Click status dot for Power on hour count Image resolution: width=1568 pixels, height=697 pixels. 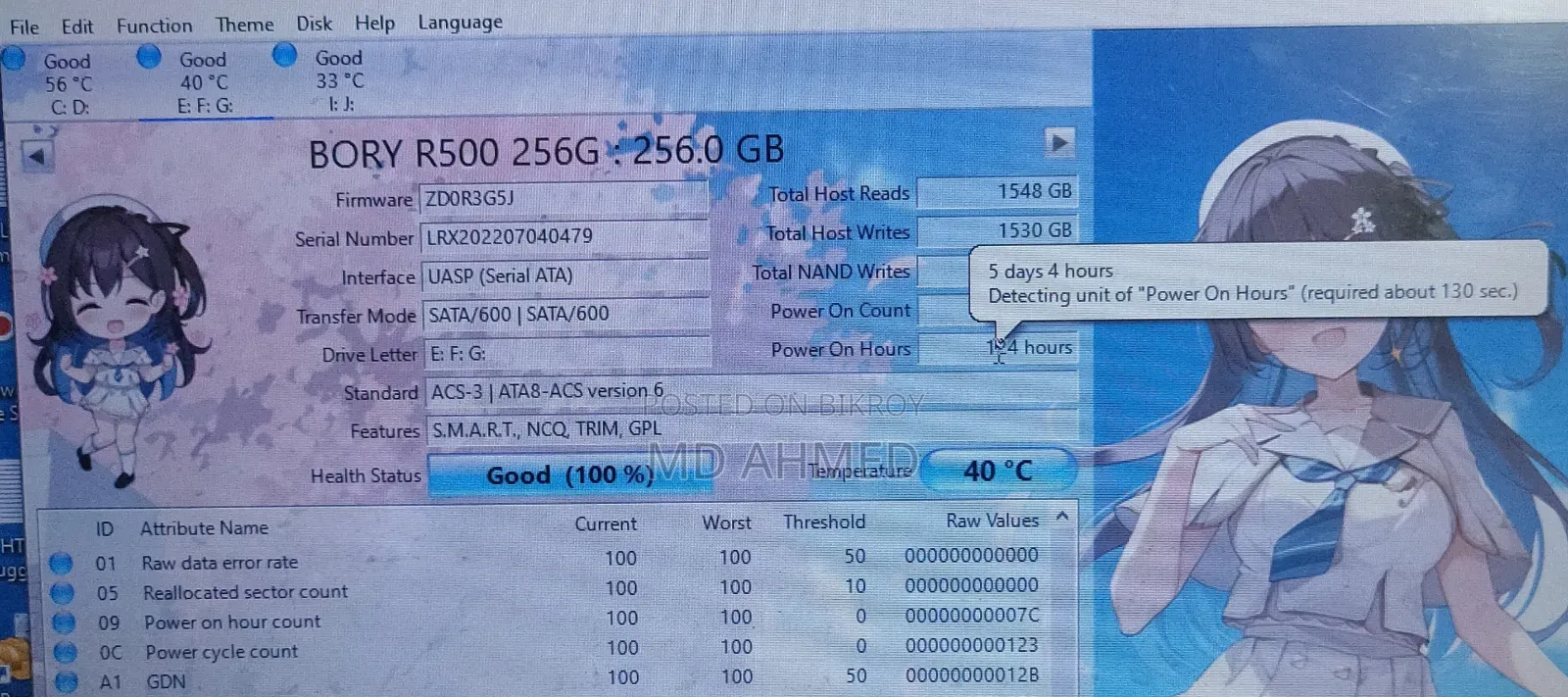64,622
